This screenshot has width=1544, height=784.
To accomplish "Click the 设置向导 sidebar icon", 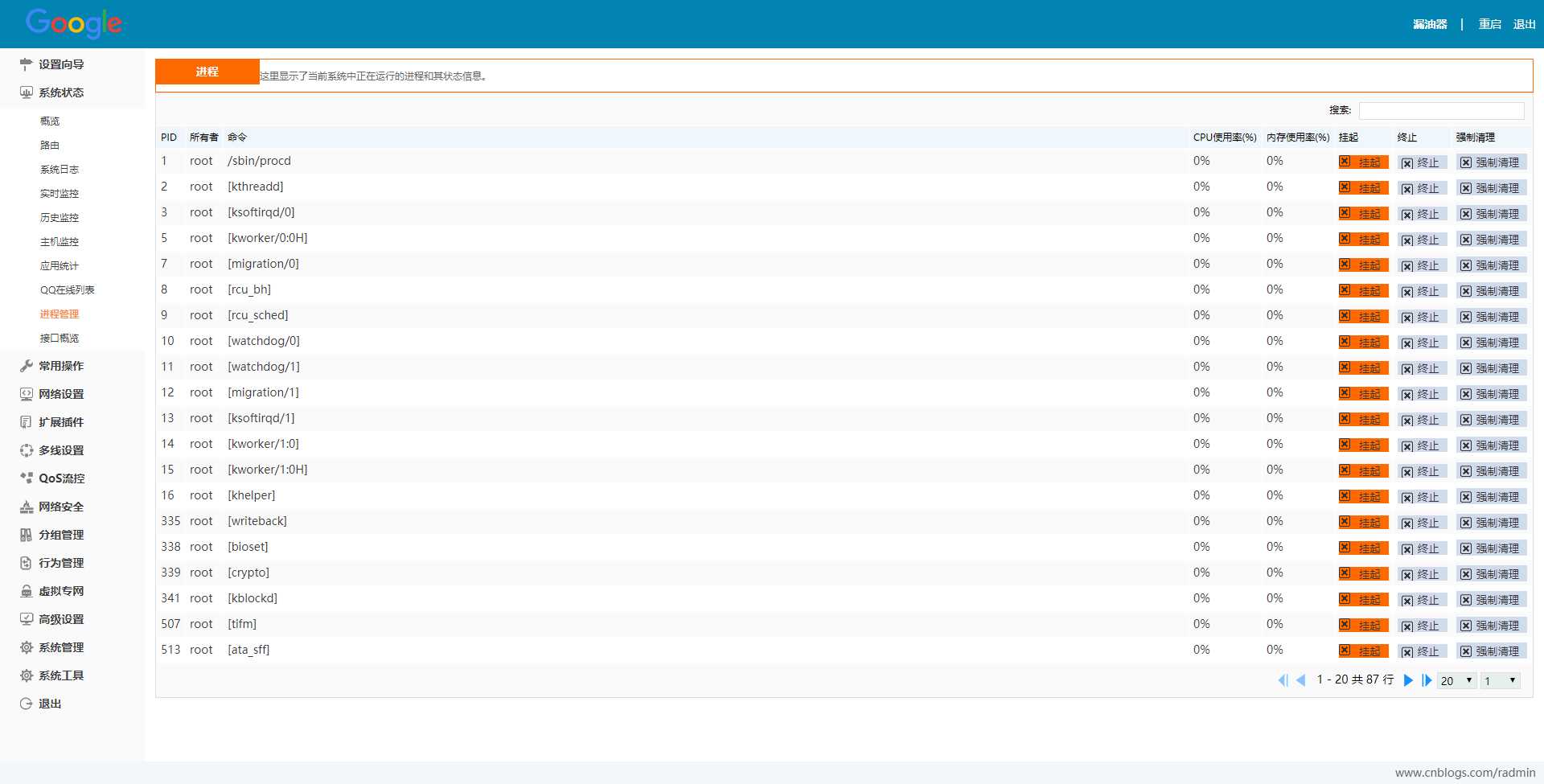I will point(27,64).
